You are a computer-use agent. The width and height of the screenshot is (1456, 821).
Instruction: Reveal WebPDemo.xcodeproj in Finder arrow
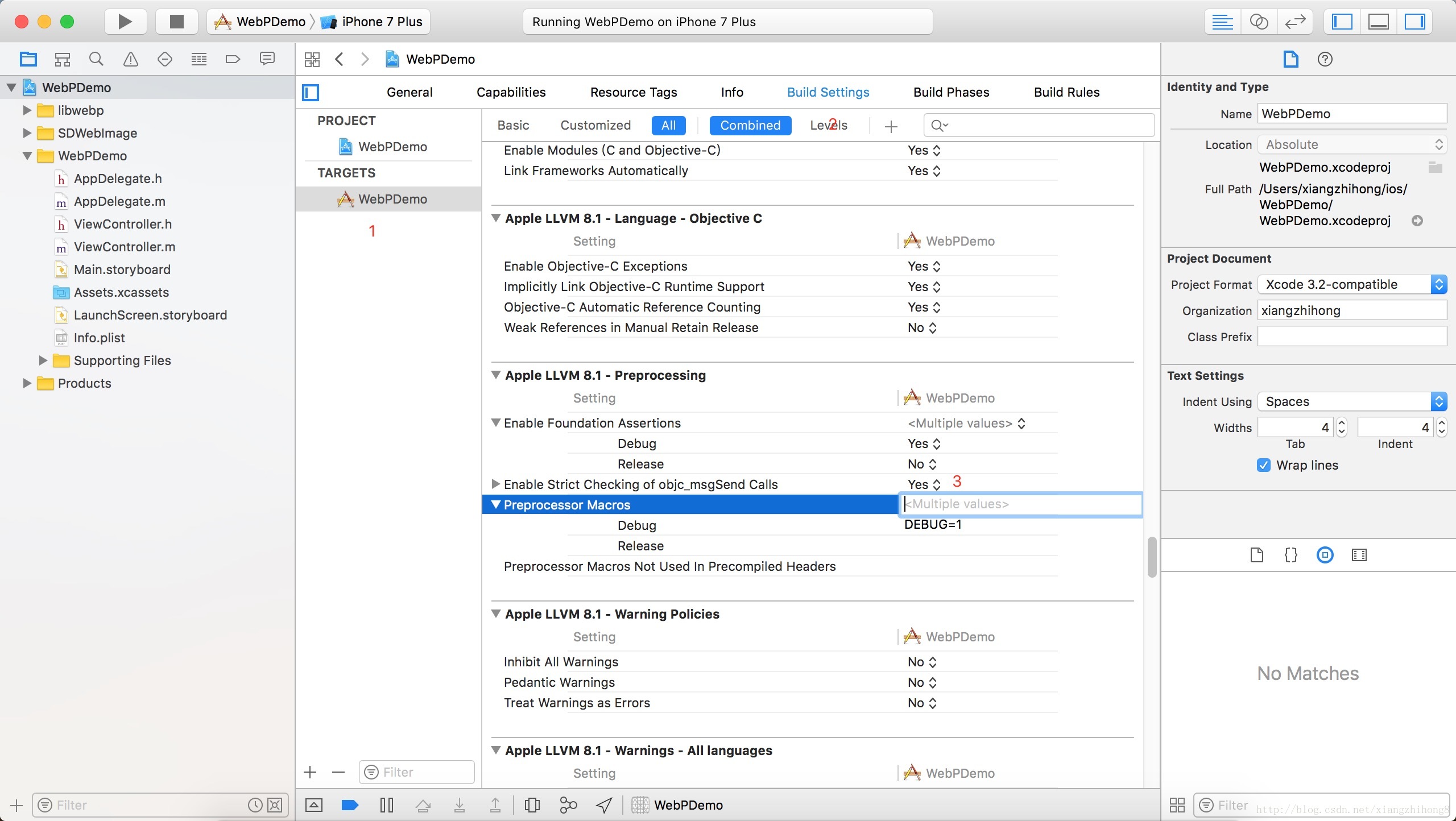click(x=1417, y=221)
